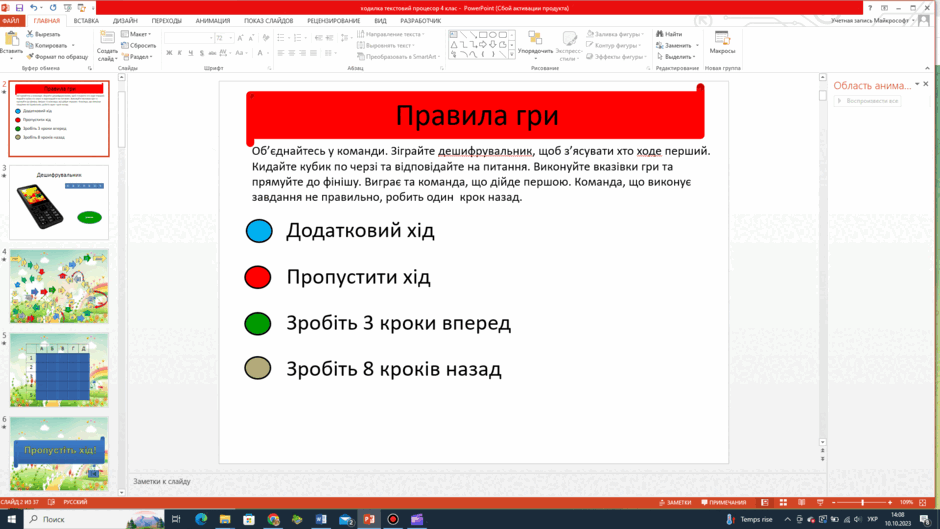
Task: Toggle Italic (К) formatting
Action: pyautogui.click(x=180, y=53)
